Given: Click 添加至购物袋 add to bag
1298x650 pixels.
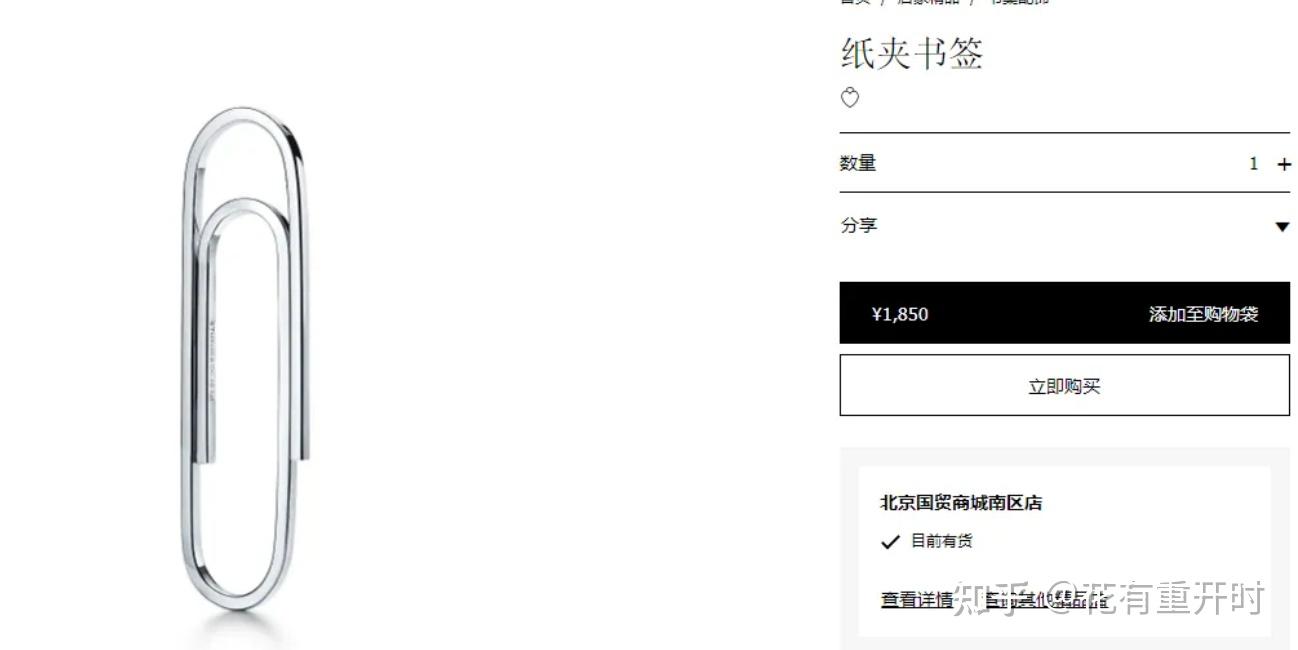Looking at the screenshot, I should (1203, 314).
